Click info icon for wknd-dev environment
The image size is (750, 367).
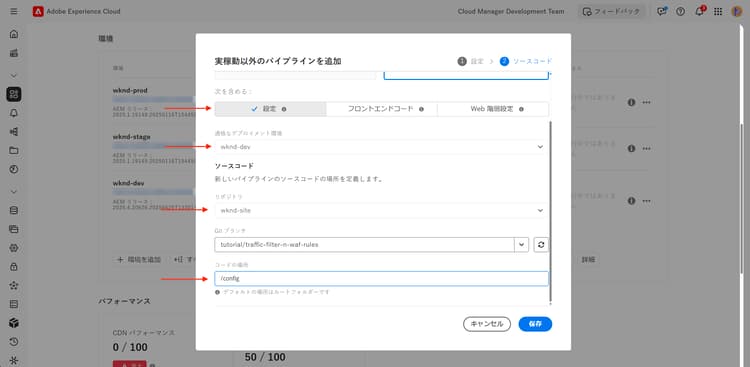click(x=631, y=201)
